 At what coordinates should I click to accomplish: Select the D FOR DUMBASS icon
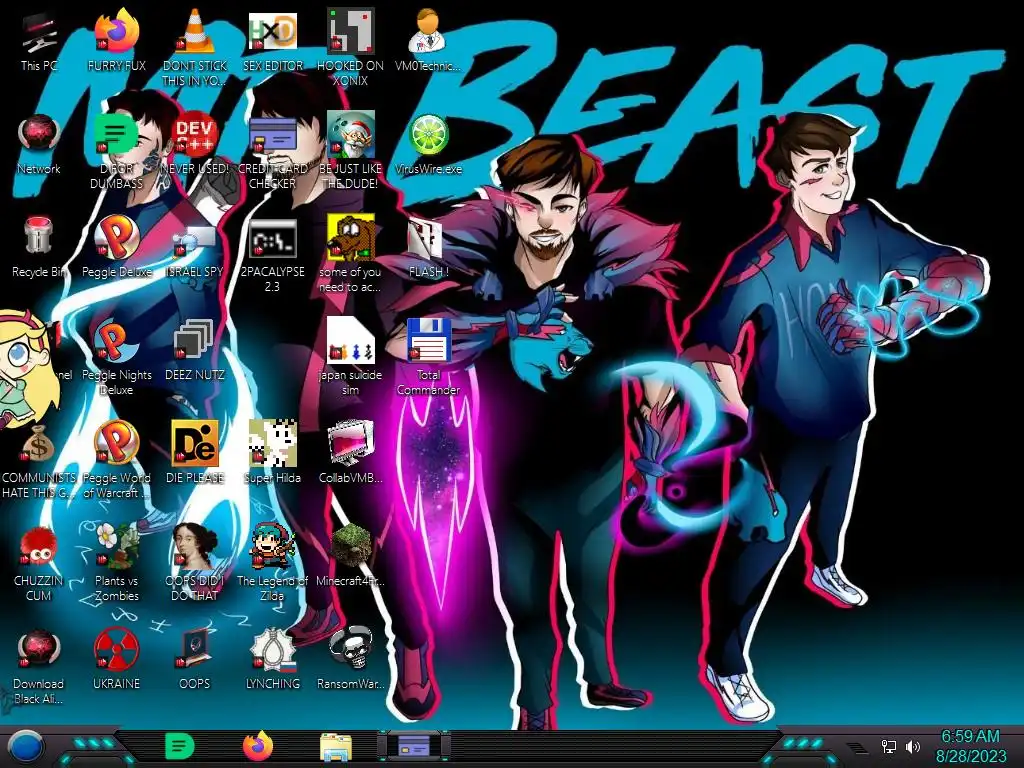point(116,134)
